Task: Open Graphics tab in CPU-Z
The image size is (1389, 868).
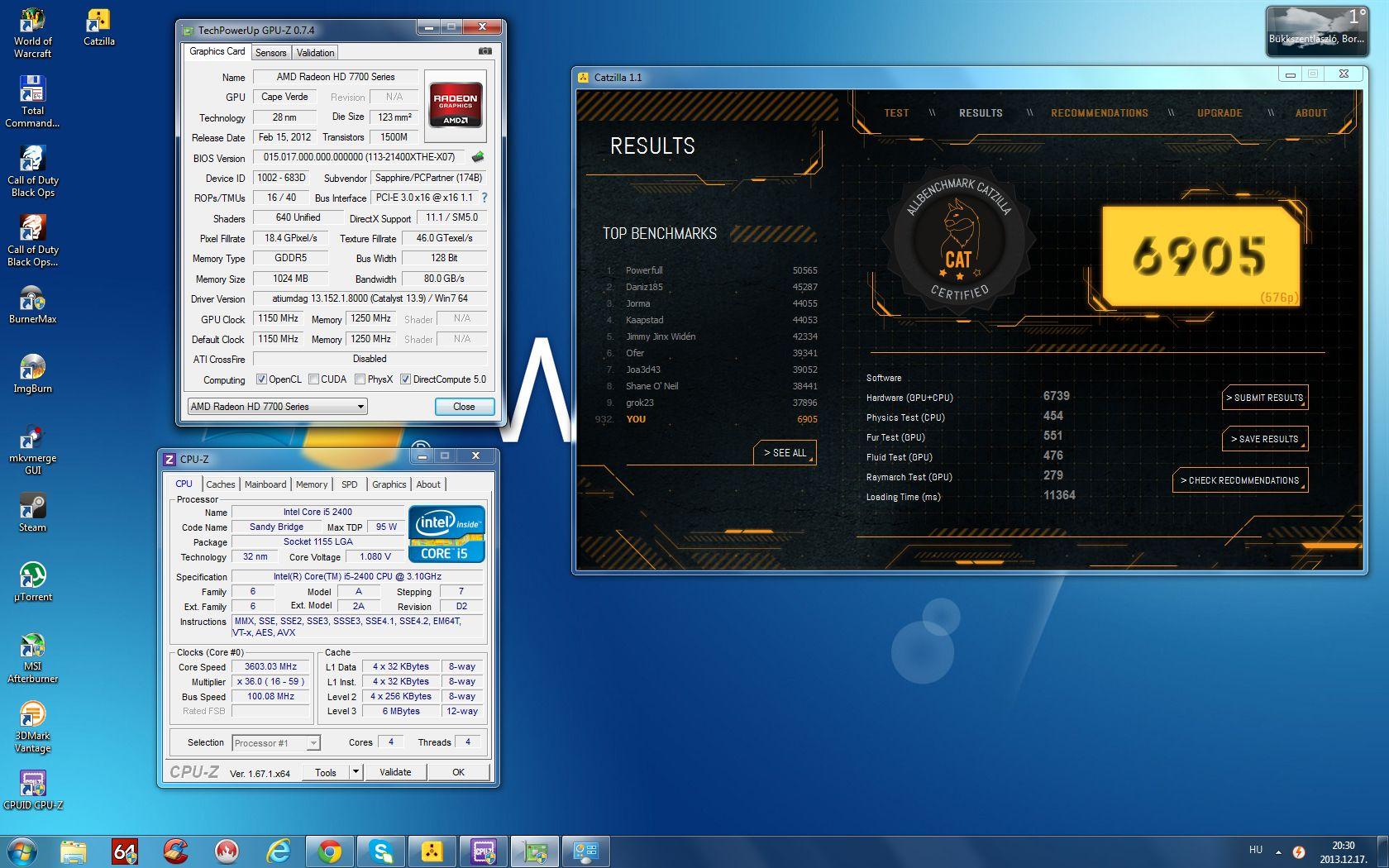Action: click(389, 484)
